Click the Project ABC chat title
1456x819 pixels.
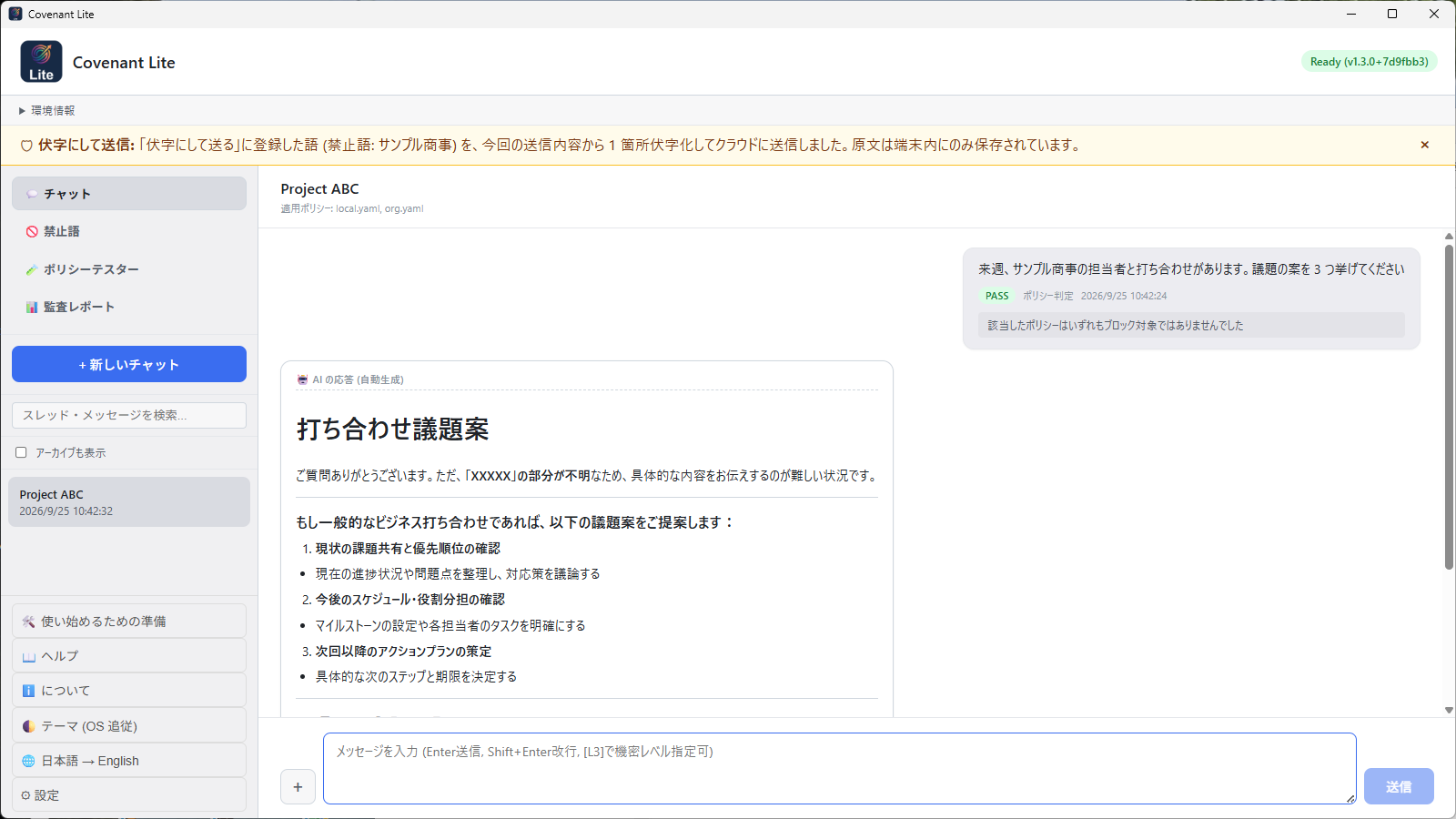coord(319,188)
